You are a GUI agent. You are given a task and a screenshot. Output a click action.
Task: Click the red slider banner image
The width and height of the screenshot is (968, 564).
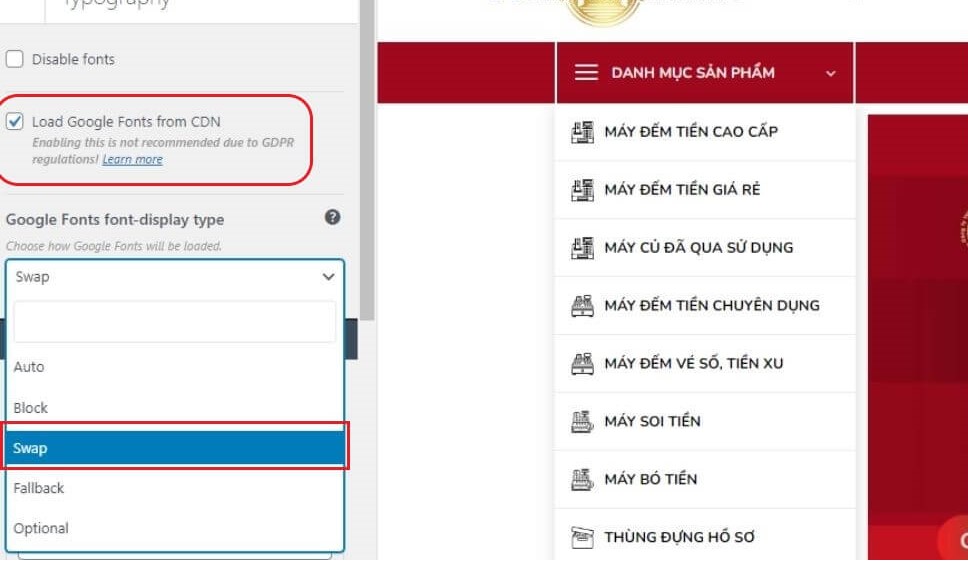[x=917, y=337]
